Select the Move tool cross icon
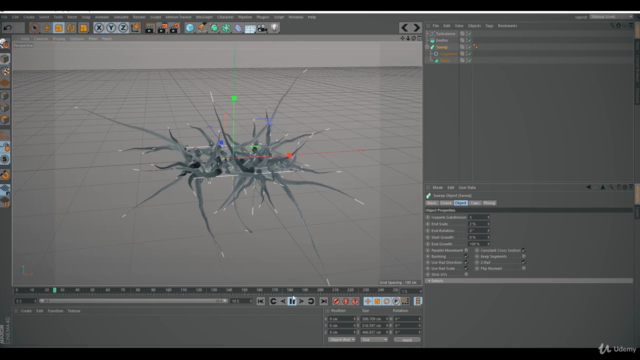This screenshot has width=640, height=360. 47,28
